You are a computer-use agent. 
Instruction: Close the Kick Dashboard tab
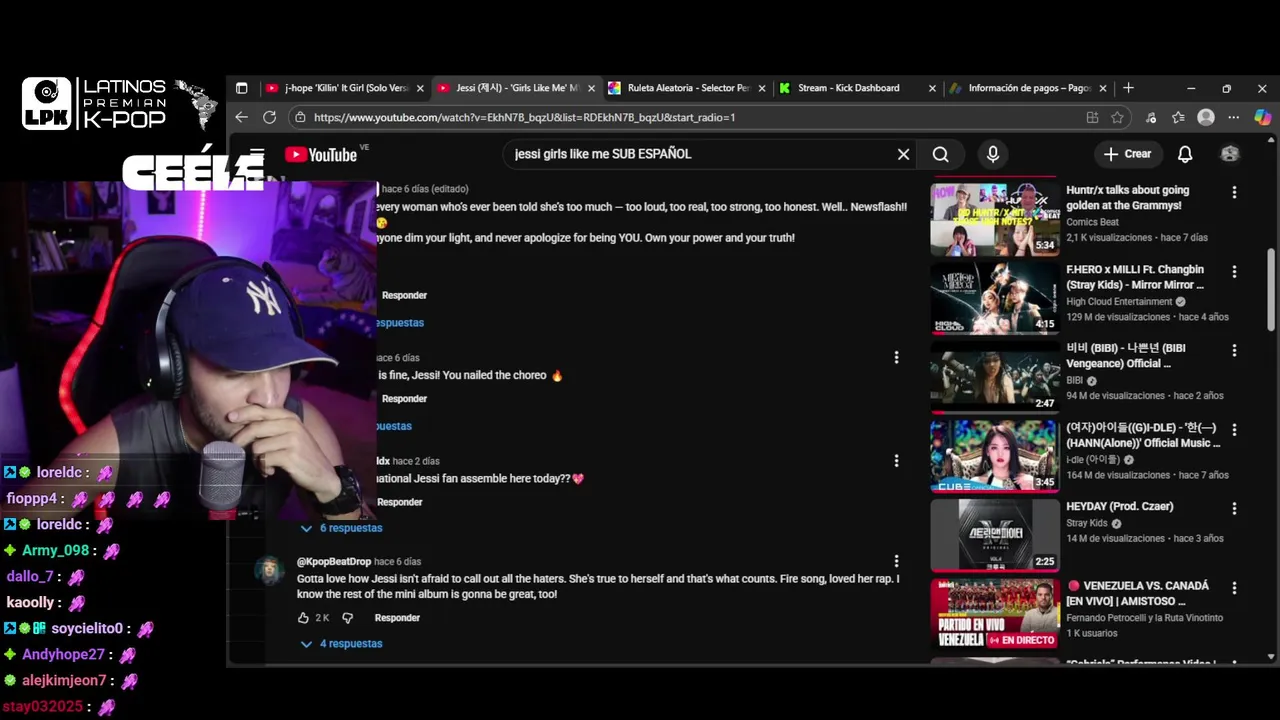pyautogui.click(x=932, y=88)
